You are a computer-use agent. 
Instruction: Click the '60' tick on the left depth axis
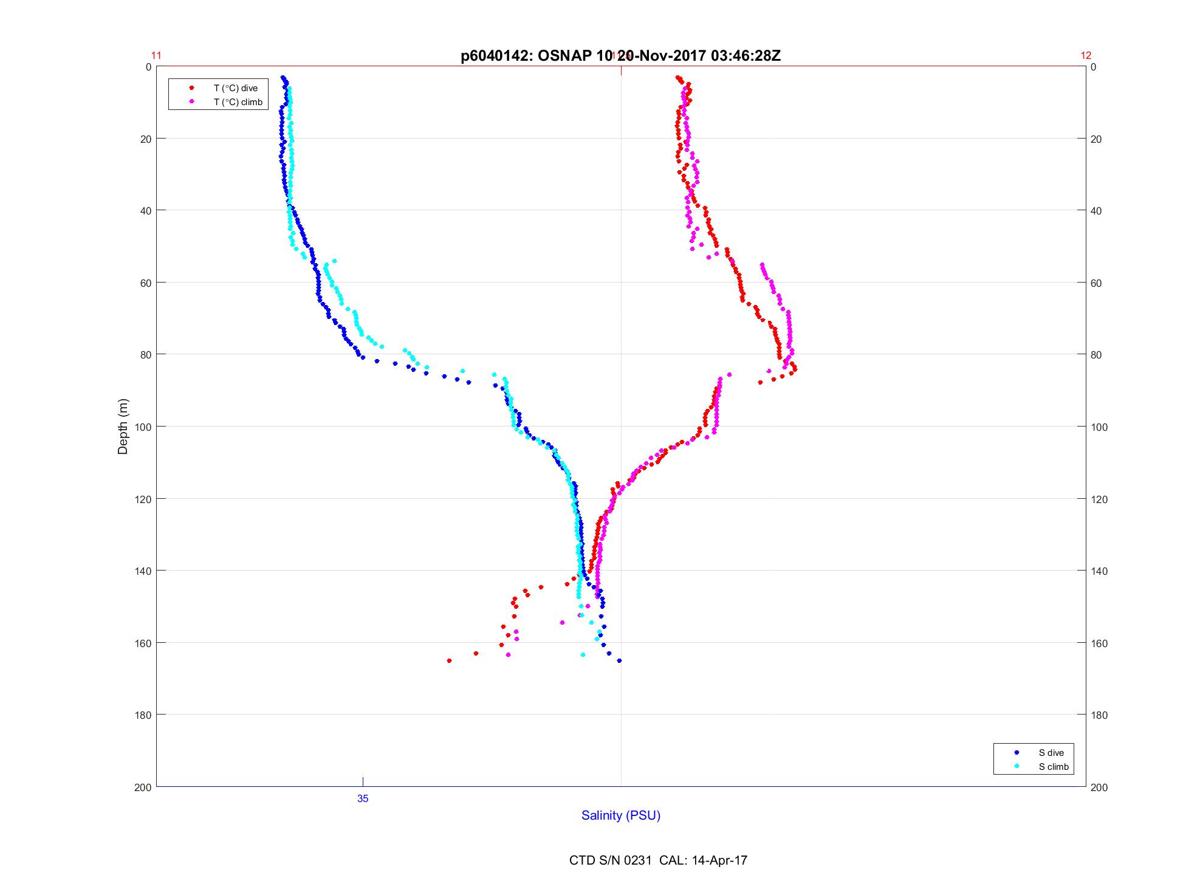145,283
